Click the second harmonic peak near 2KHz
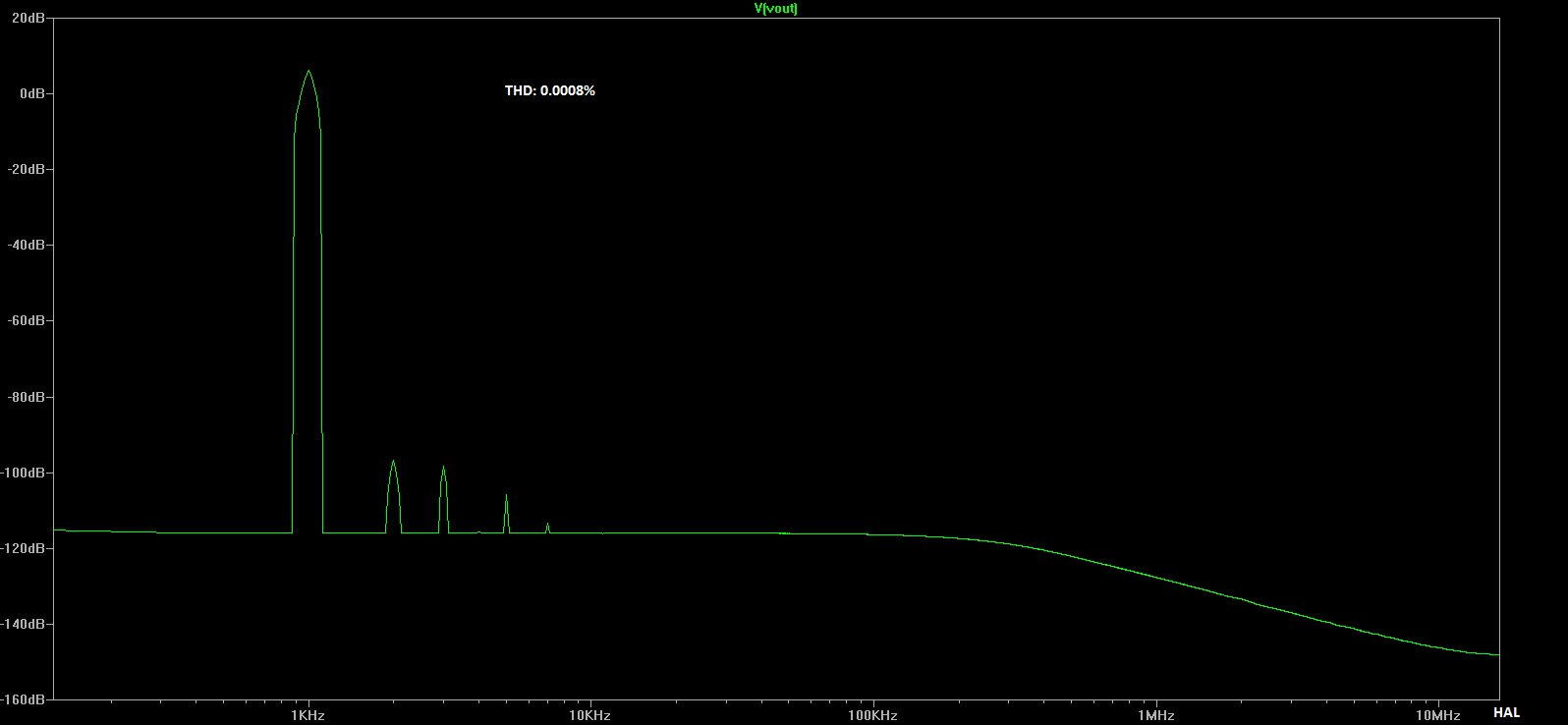 click(x=393, y=461)
